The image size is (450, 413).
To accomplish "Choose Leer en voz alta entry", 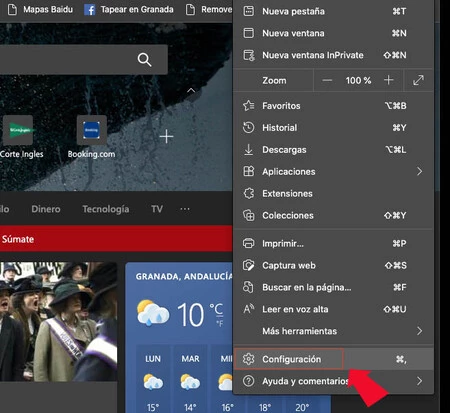I will tap(333, 309).
